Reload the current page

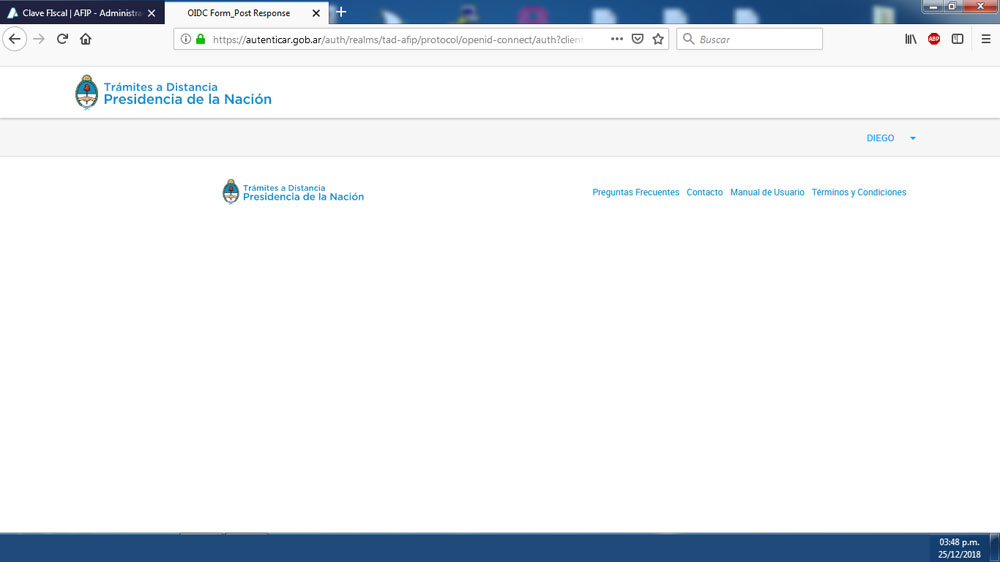pos(62,39)
